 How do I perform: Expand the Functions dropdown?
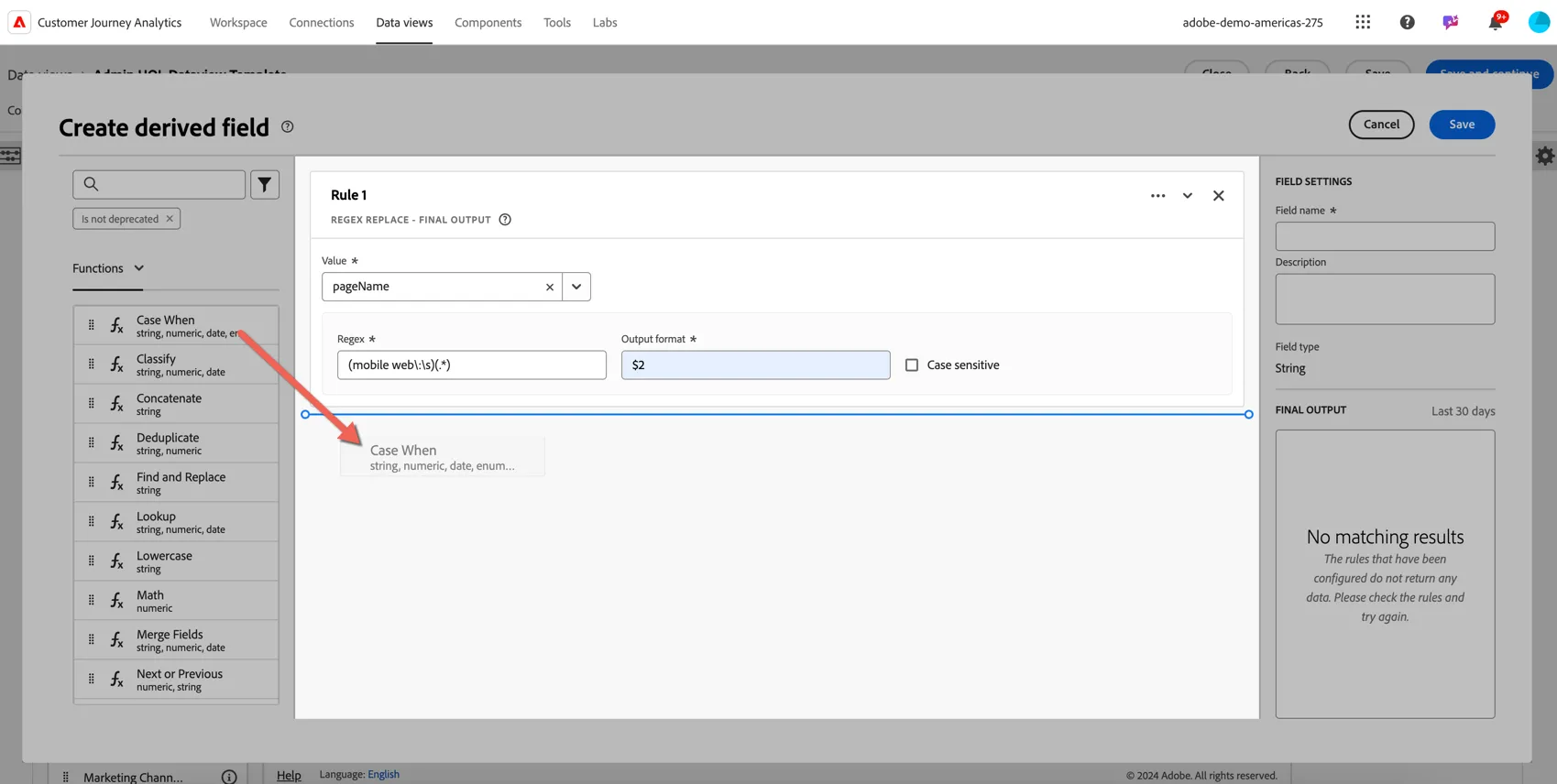point(108,268)
